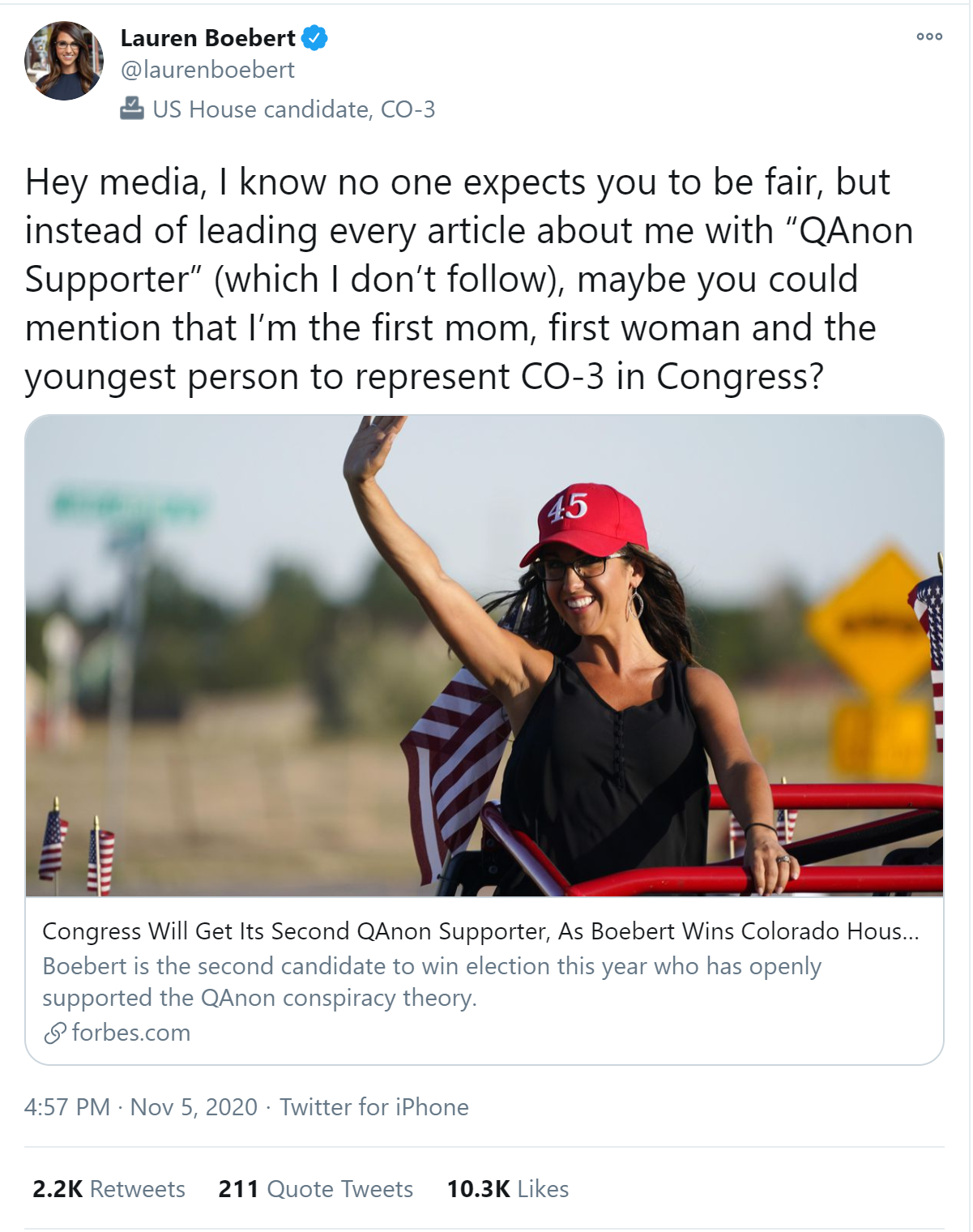Click the 4:57 PM tweet time
This screenshot has height=1232, width=973.
67,1107
